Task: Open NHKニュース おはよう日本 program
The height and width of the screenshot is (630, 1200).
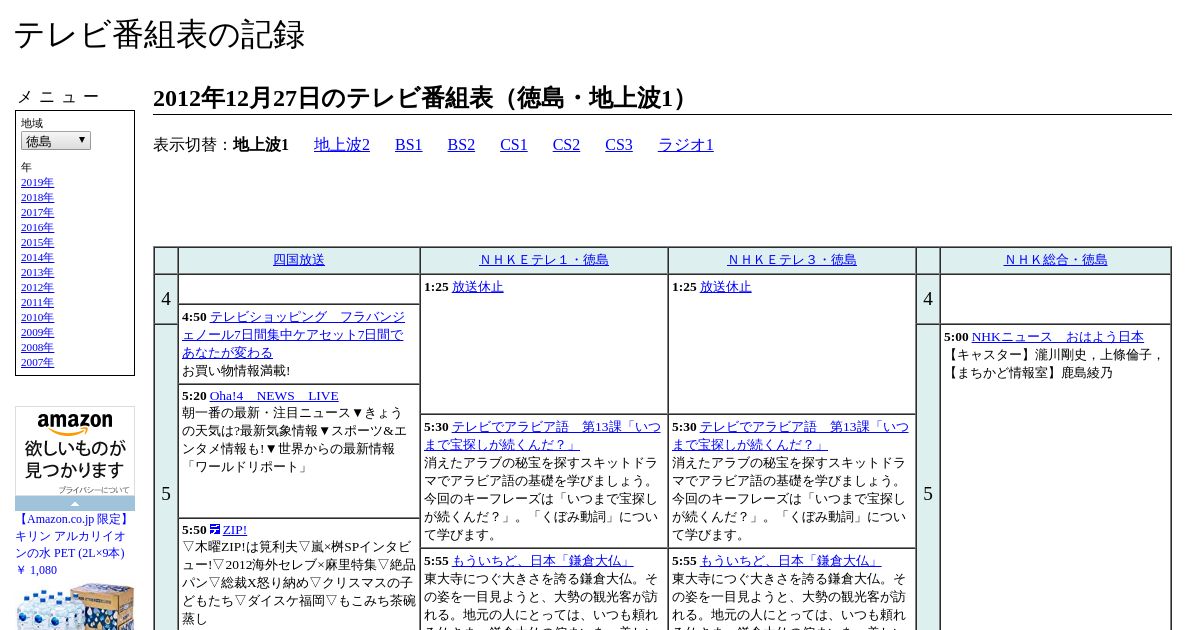Action: pyautogui.click(x=1058, y=337)
